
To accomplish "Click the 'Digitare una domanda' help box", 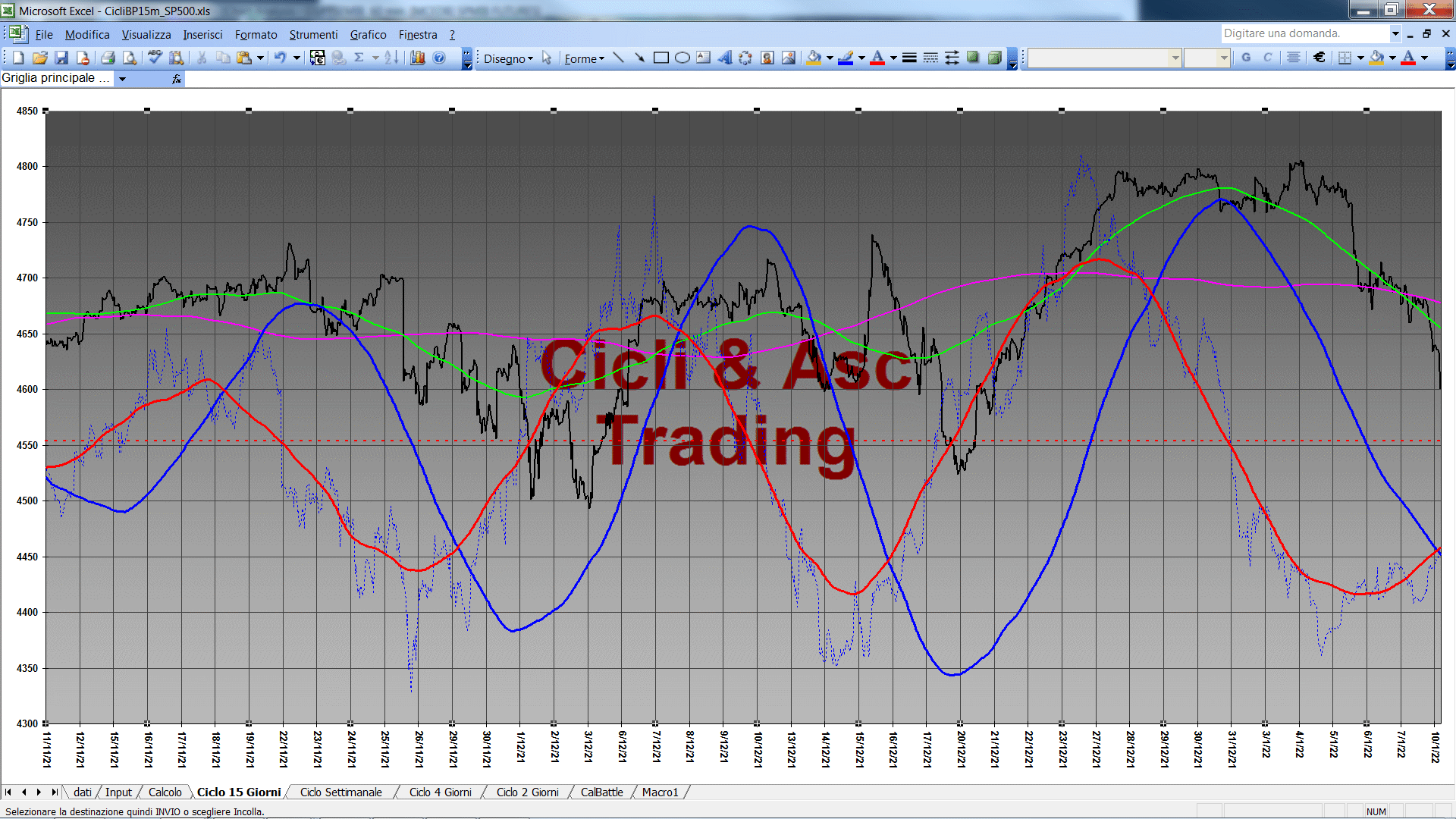I will pos(1304,33).
